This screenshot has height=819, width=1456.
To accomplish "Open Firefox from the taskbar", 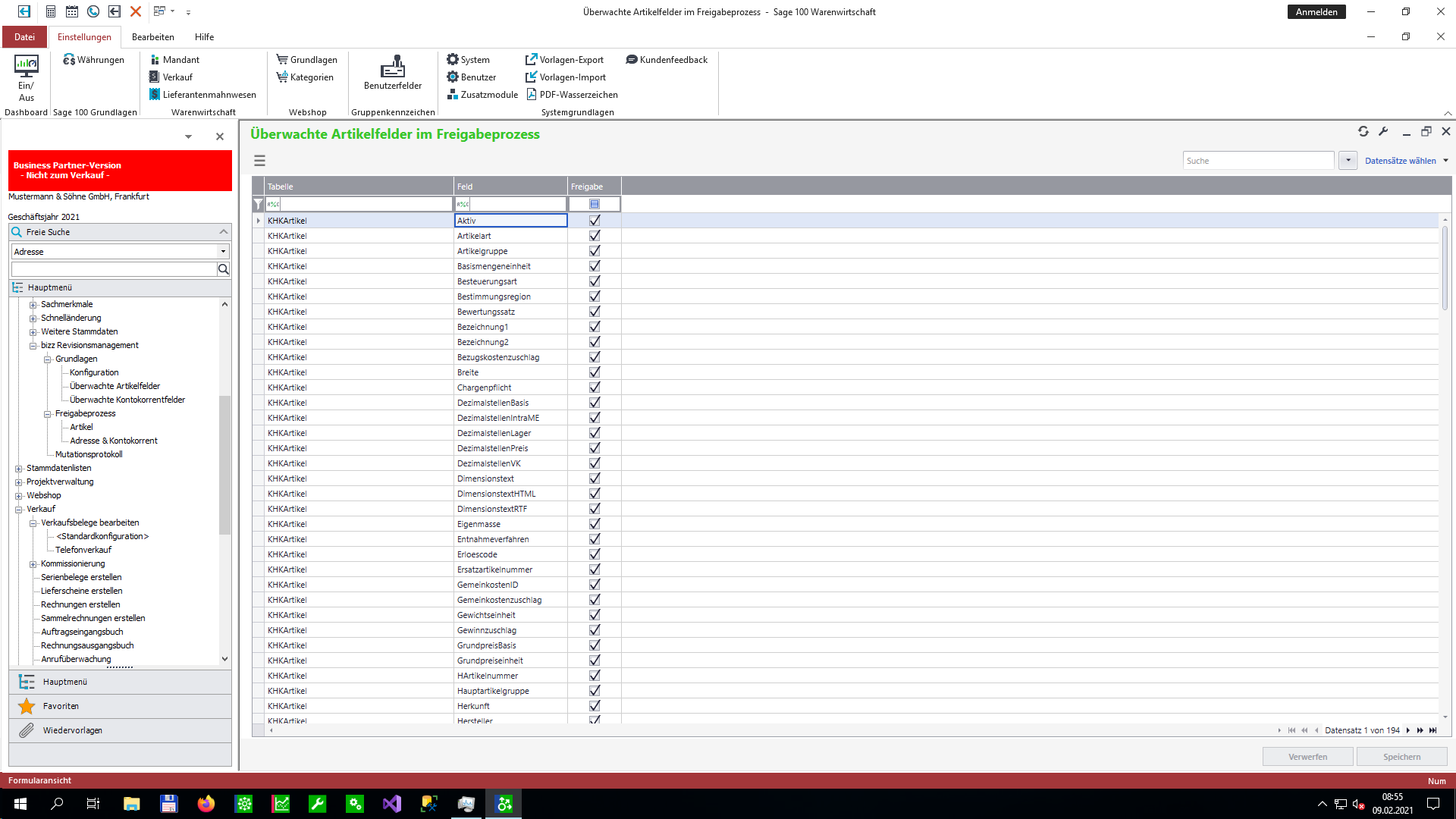I will click(x=206, y=804).
